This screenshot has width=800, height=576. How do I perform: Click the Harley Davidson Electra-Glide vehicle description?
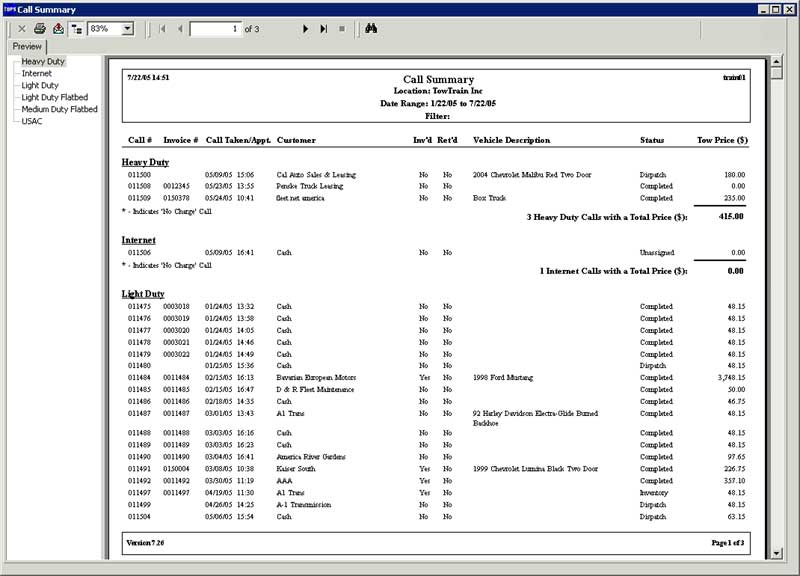(x=535, y=418)
